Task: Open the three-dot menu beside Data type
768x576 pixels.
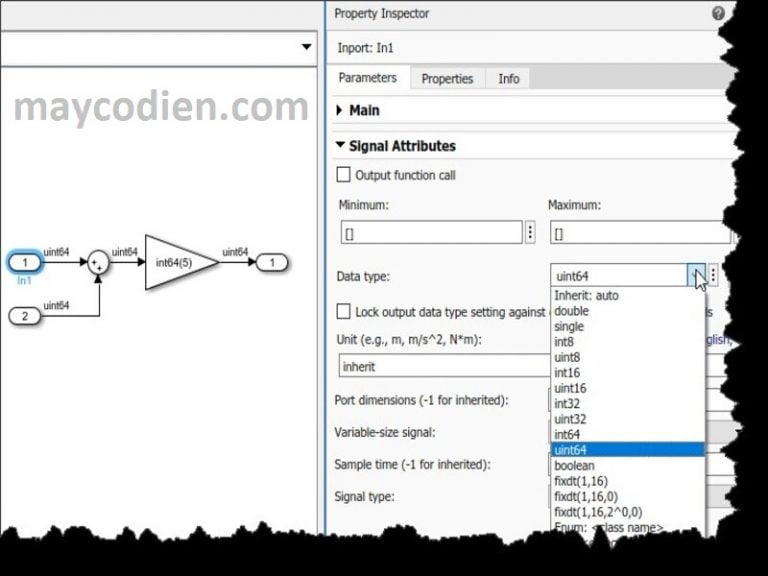Action: click(x=713, y=276)
